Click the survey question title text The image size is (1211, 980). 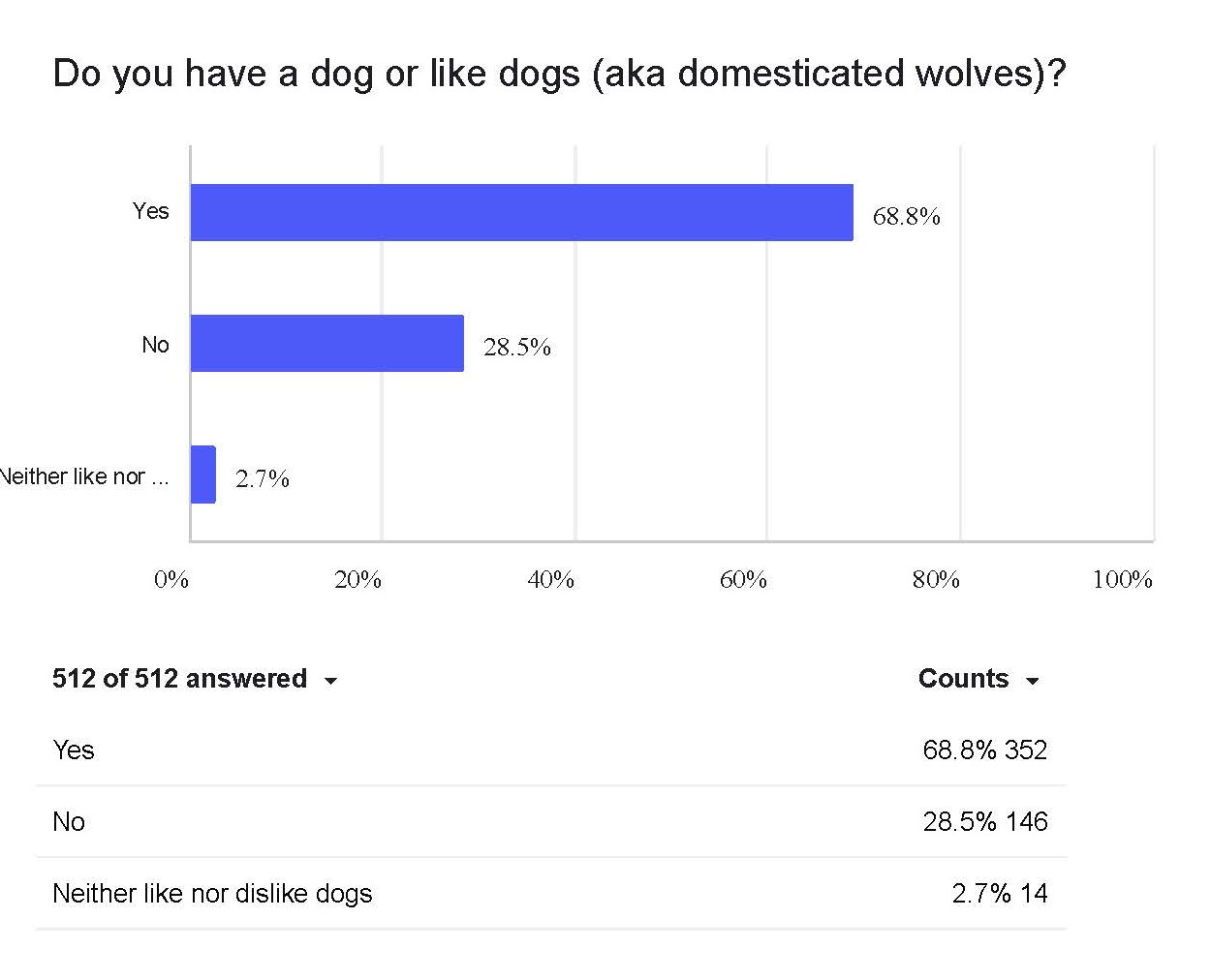click(559, 74)
